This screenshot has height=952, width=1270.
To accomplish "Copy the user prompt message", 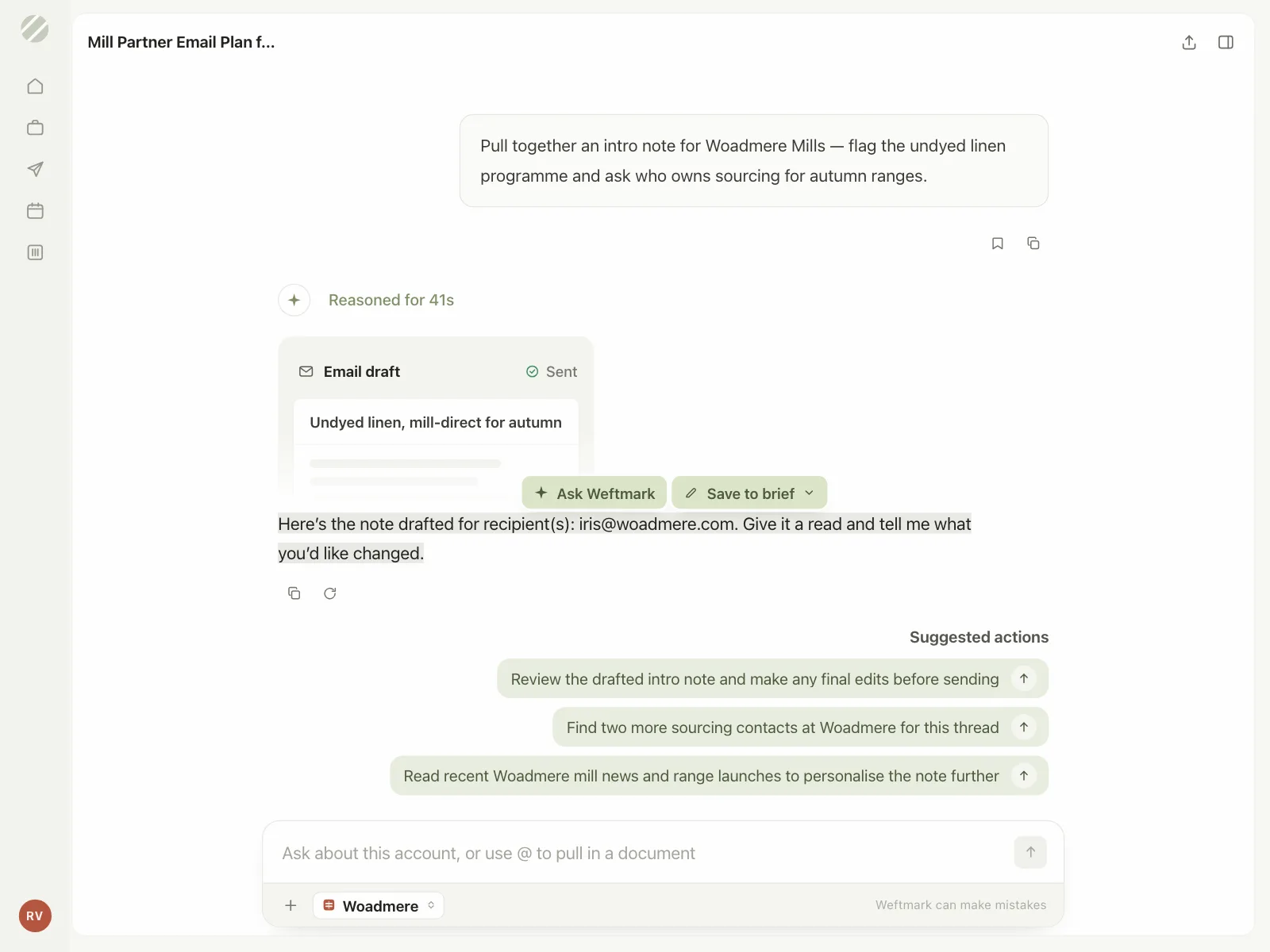I will (1033, 244).
